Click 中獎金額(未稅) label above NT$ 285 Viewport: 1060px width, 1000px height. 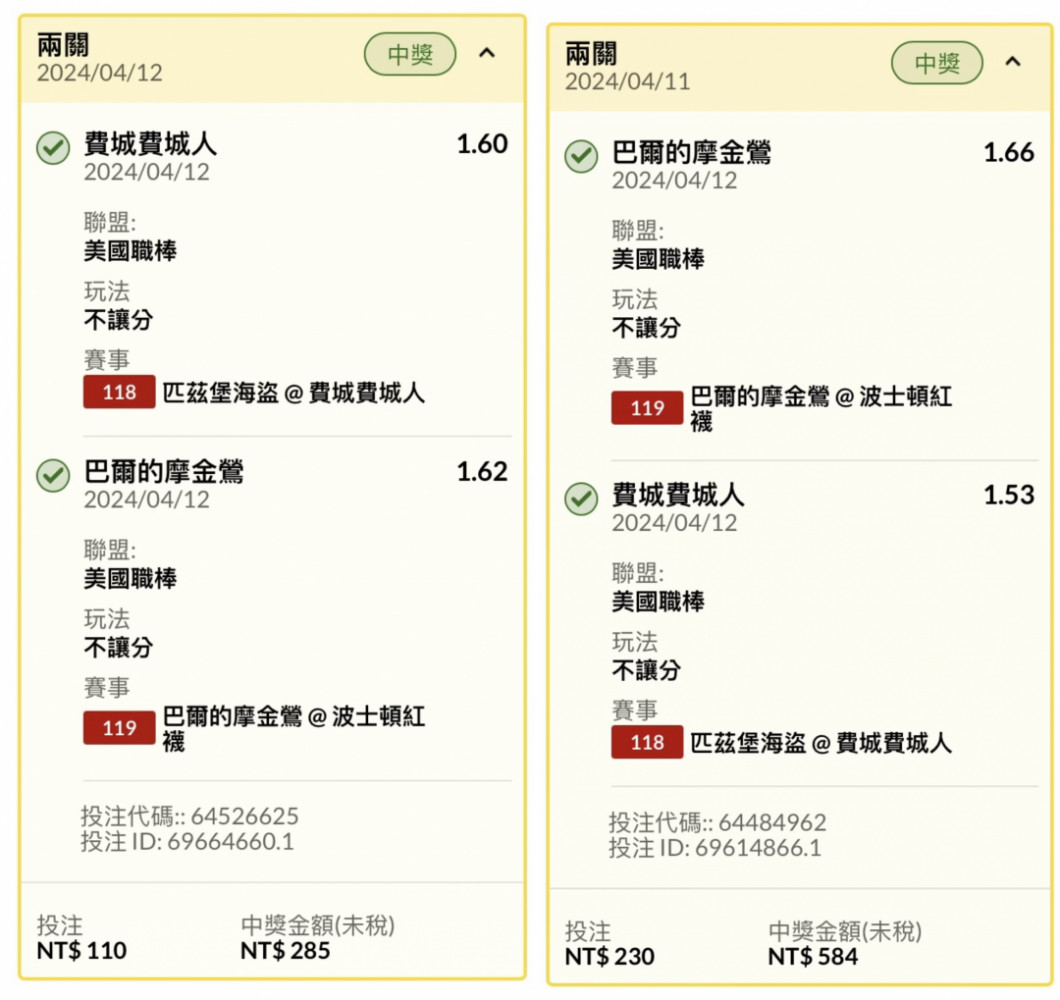tap(318, 925)
